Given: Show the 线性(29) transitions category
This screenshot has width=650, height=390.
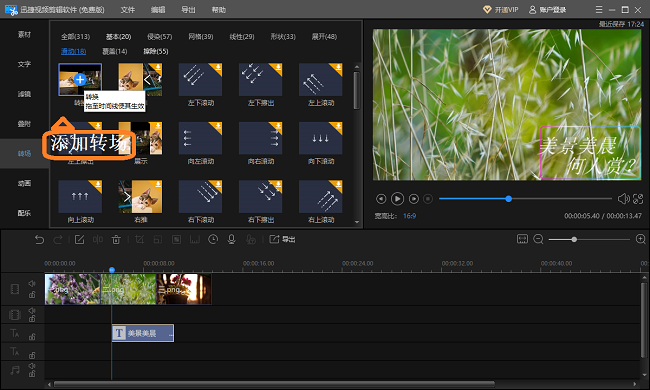Looking at the screenshot, I should [242, 36].
